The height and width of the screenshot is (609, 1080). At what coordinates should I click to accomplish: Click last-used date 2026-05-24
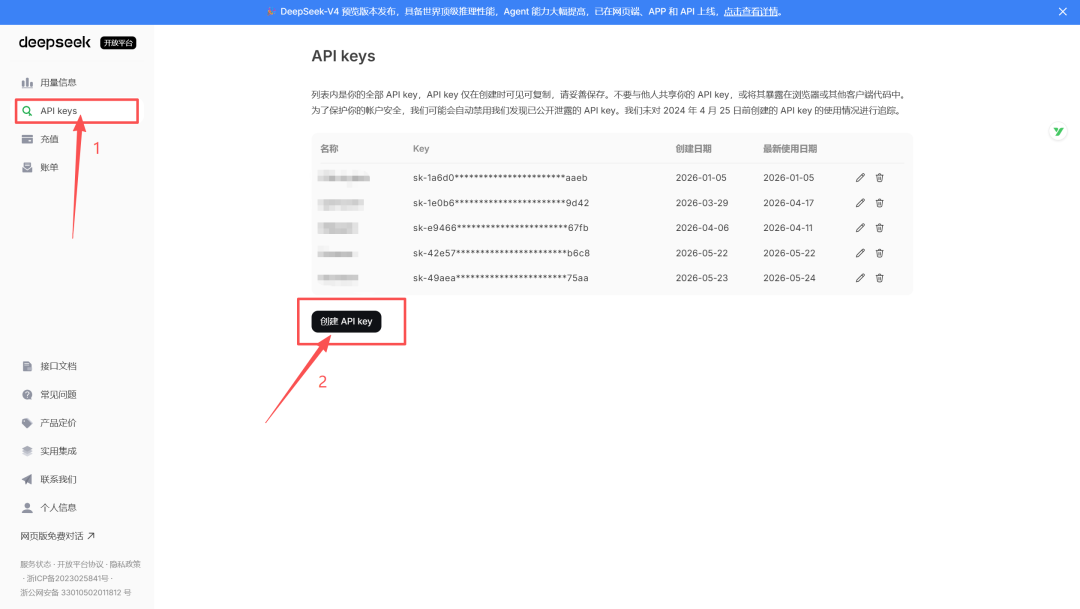coord(789,278)
